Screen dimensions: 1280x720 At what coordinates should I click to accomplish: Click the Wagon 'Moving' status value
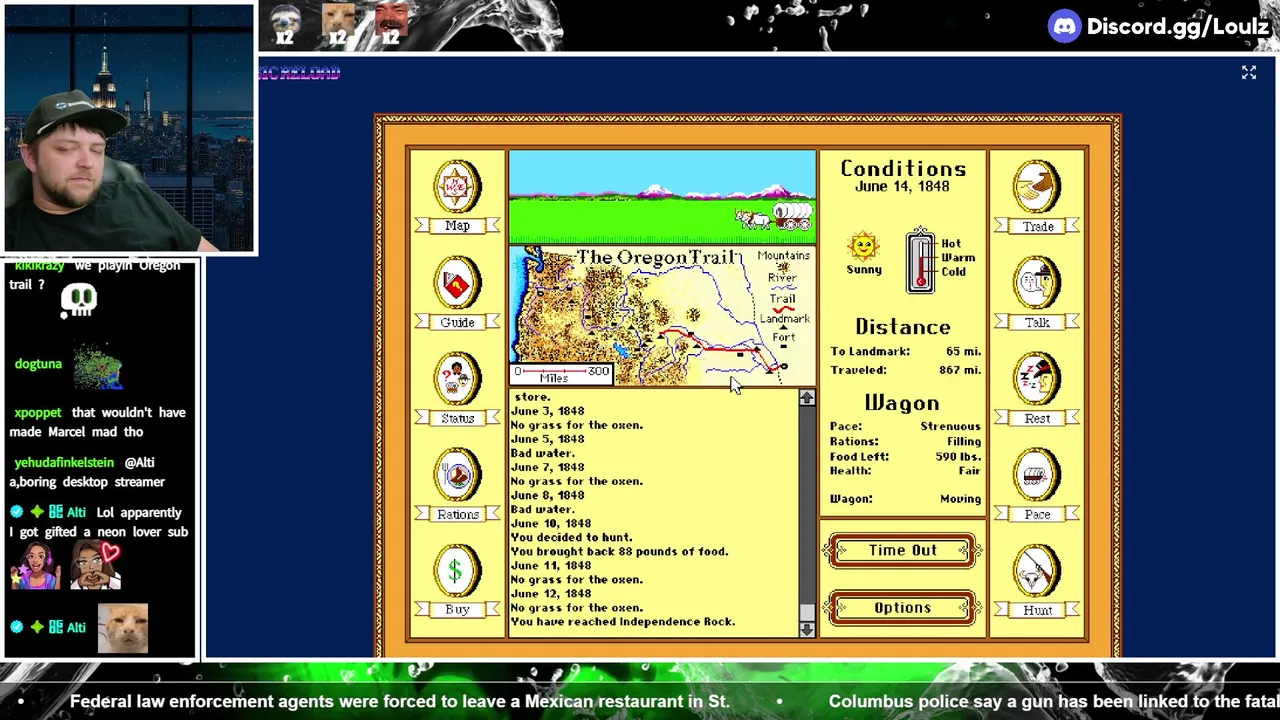click(x=960, y=499)
